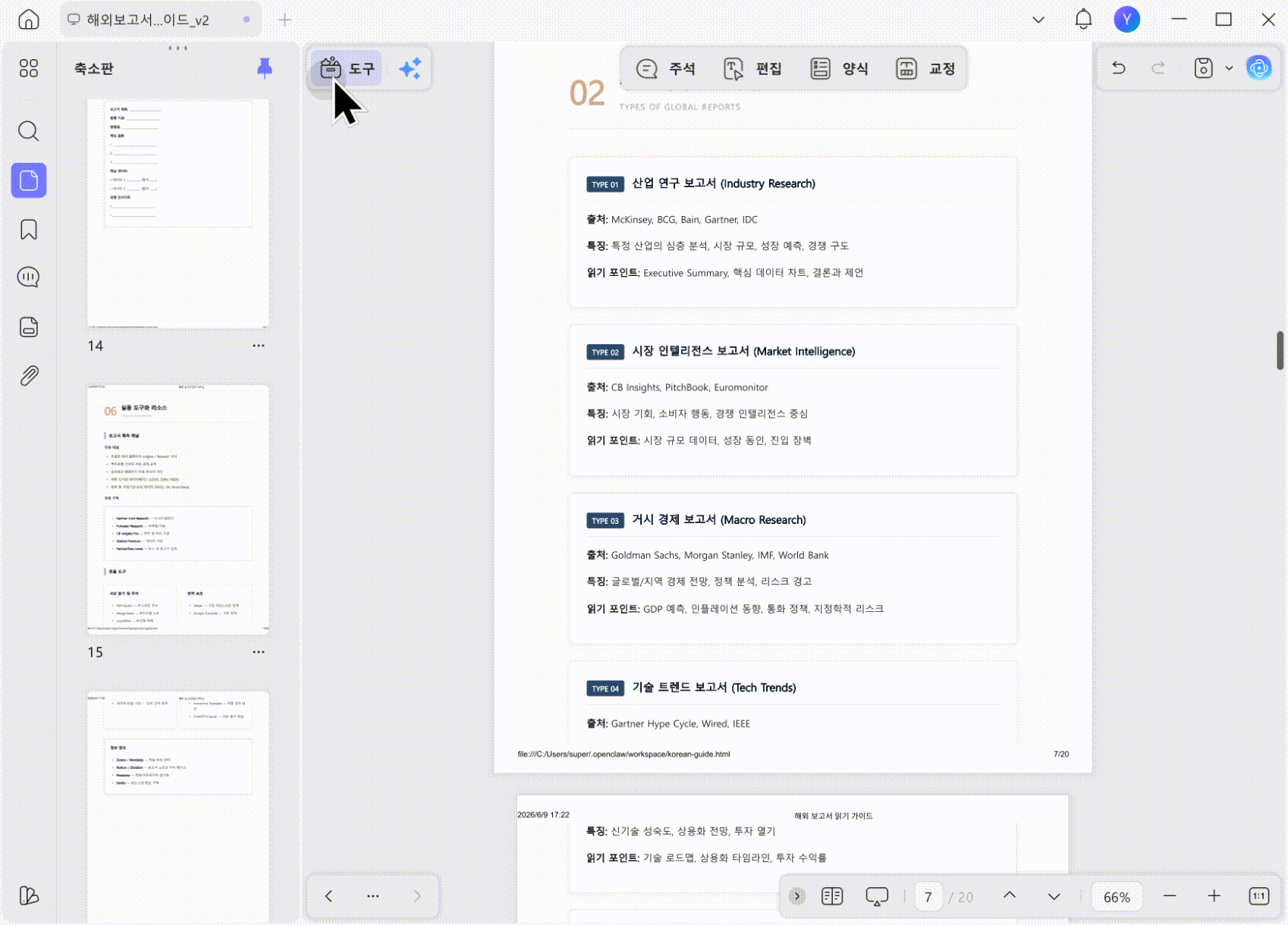Open the search panel icon

[29, 131]
